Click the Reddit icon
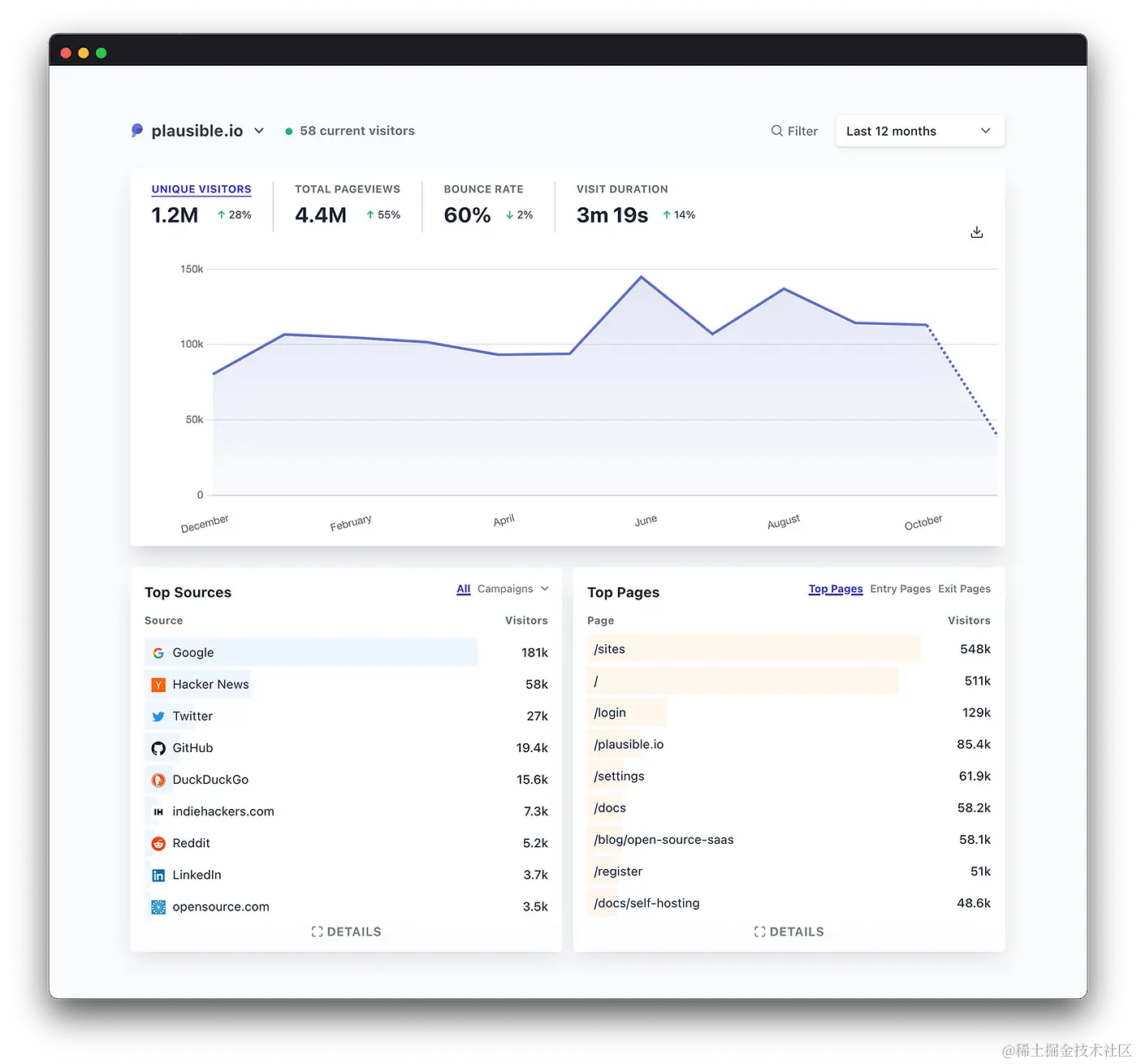The image size is (1137, 1064). pyautogui.click(x=158, y=843)
